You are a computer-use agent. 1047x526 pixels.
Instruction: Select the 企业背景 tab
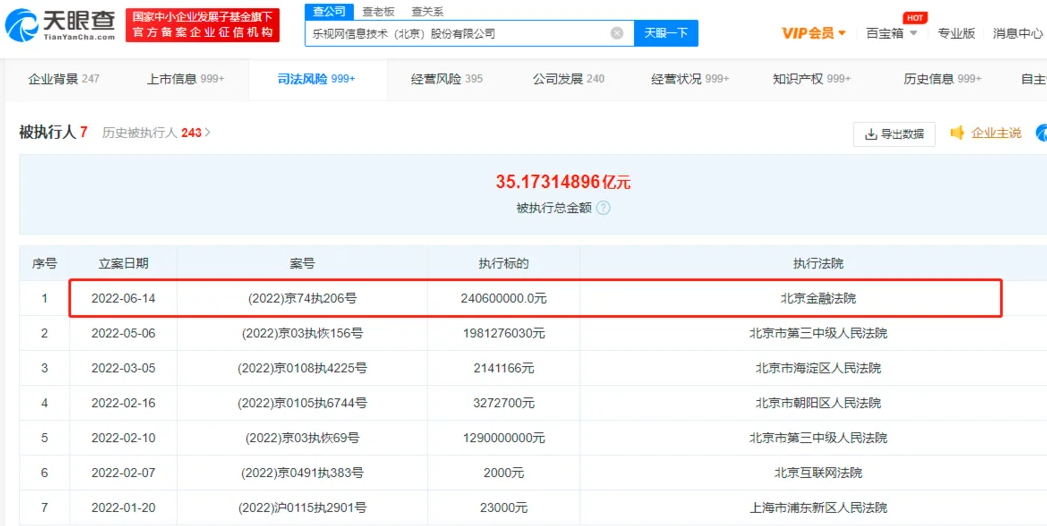63,79
